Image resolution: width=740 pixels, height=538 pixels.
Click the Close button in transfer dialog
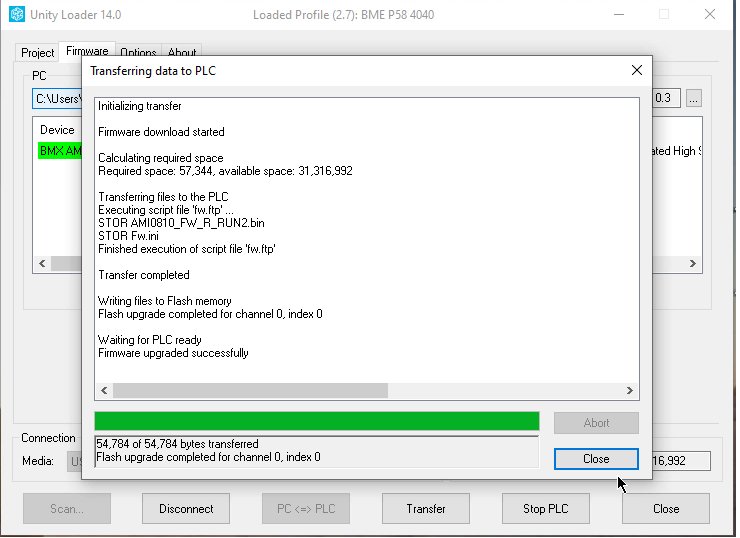[596, 459]
